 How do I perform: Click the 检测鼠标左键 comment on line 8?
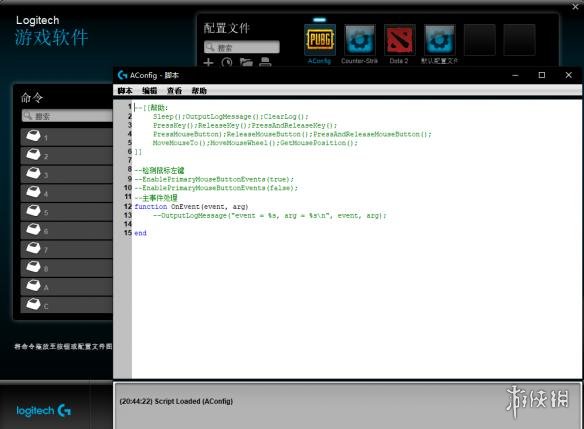pyautogui.click(x=159, y=170)
